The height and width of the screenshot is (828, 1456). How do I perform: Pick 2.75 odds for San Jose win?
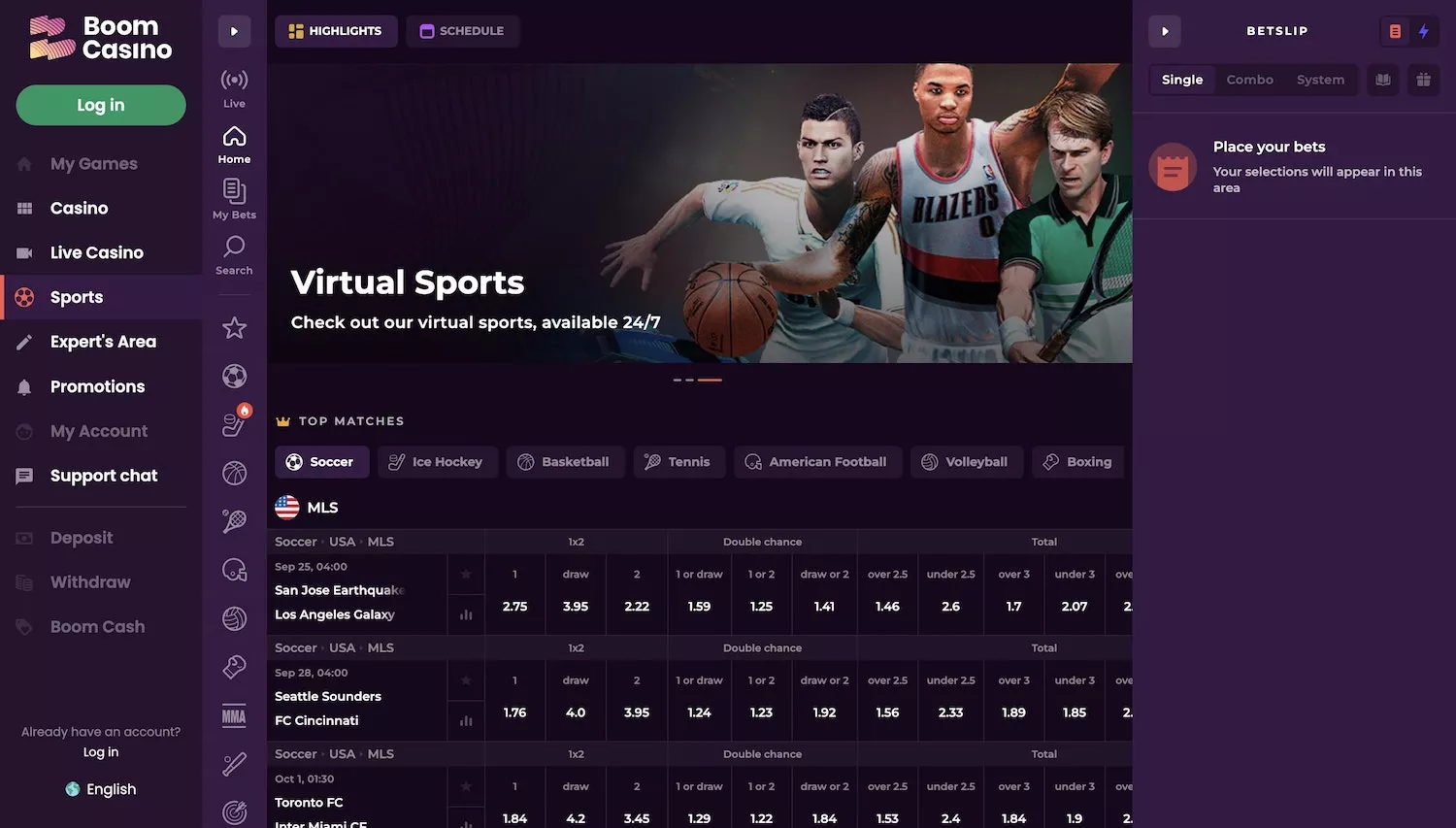point(514,607)
